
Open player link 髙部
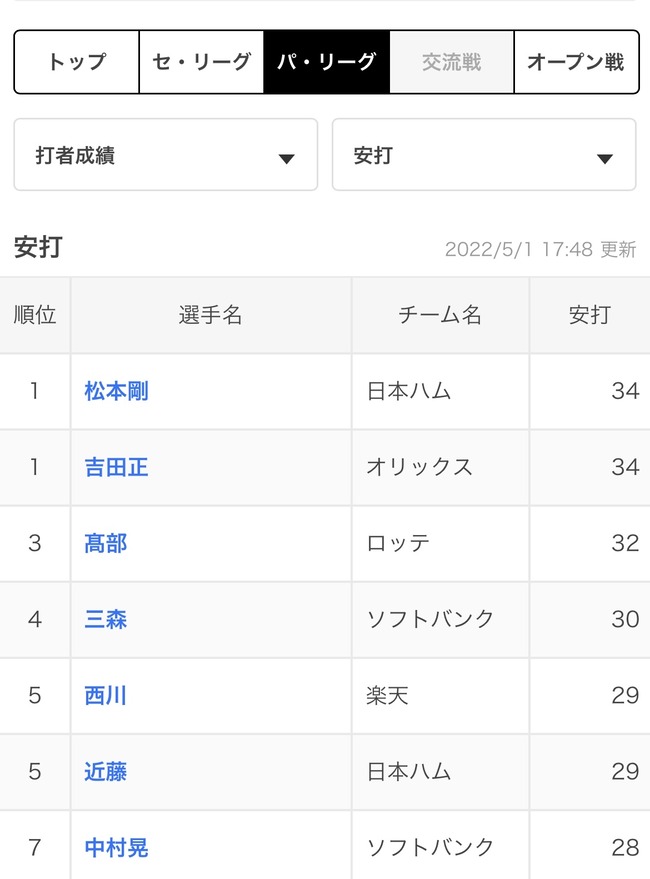(x=105, y=543)
